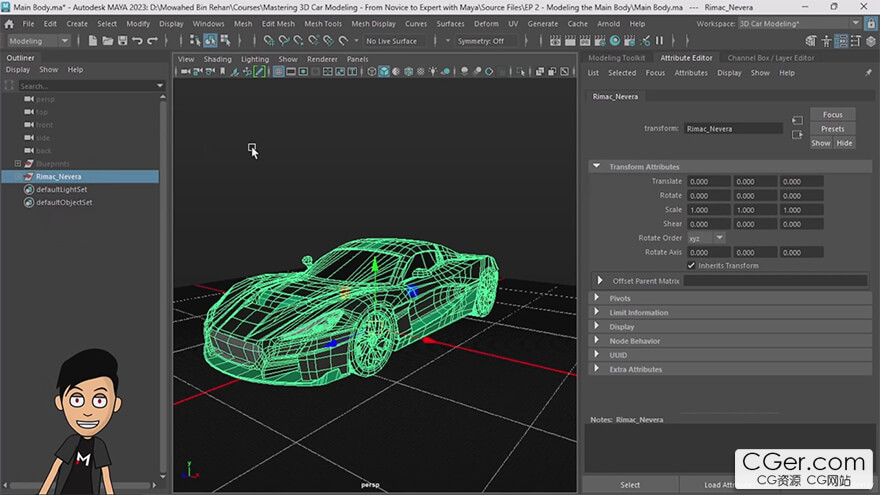Open the Mesh Tools menu
Image resolution: width=880 pixels, height=495 pixels.
point(323,24)
